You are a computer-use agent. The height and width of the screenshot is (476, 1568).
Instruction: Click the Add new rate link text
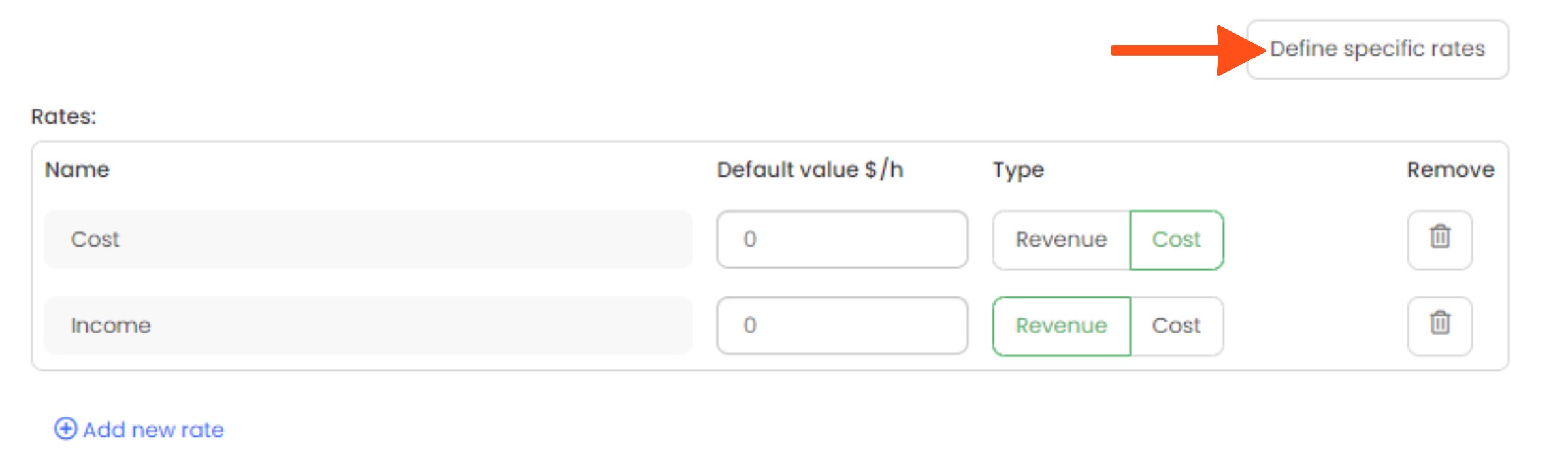[154, 430]
